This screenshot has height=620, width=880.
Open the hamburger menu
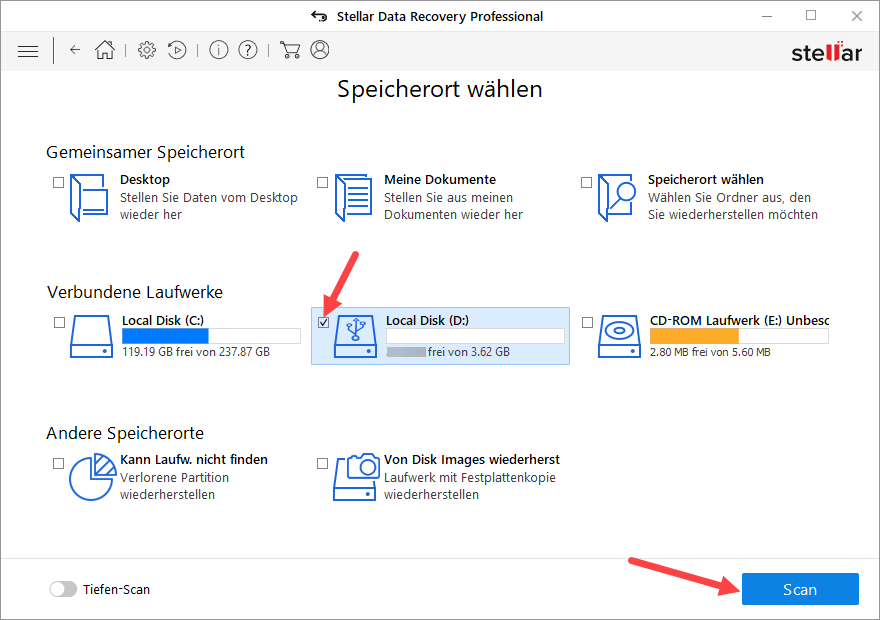tap(28, 52)
